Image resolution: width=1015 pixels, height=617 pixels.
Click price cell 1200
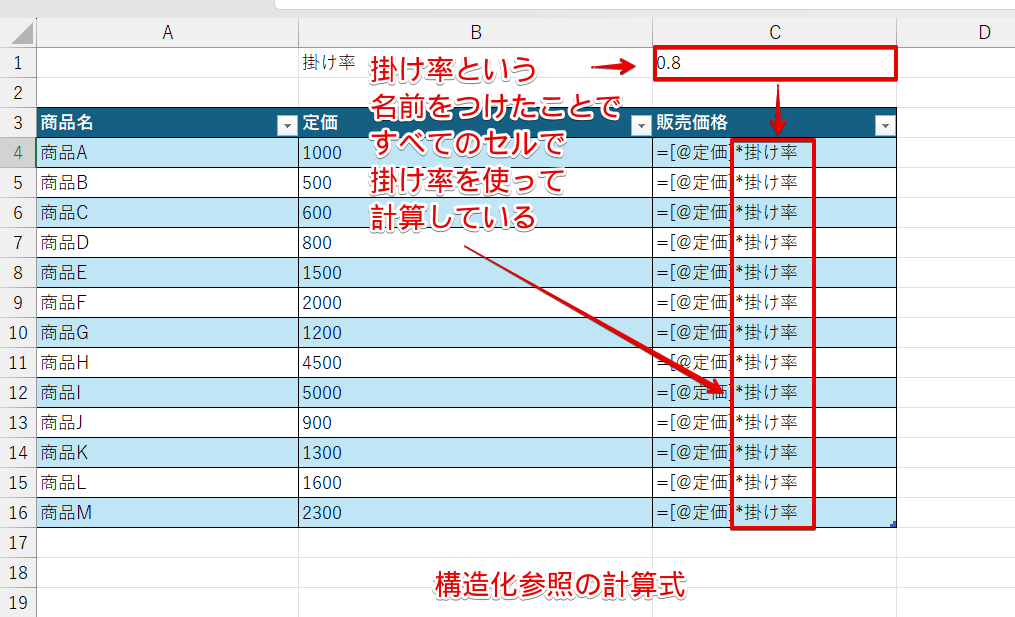coord(476,333)
